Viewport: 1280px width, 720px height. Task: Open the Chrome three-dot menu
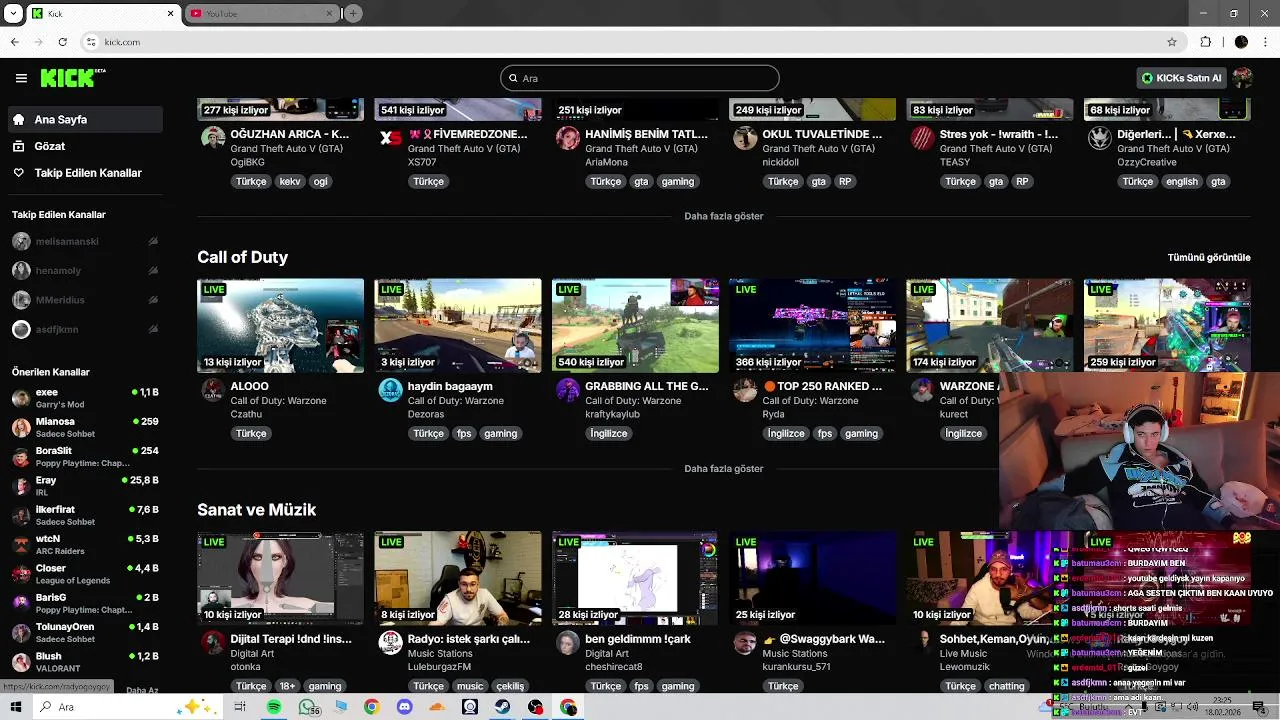[1265, 42]
